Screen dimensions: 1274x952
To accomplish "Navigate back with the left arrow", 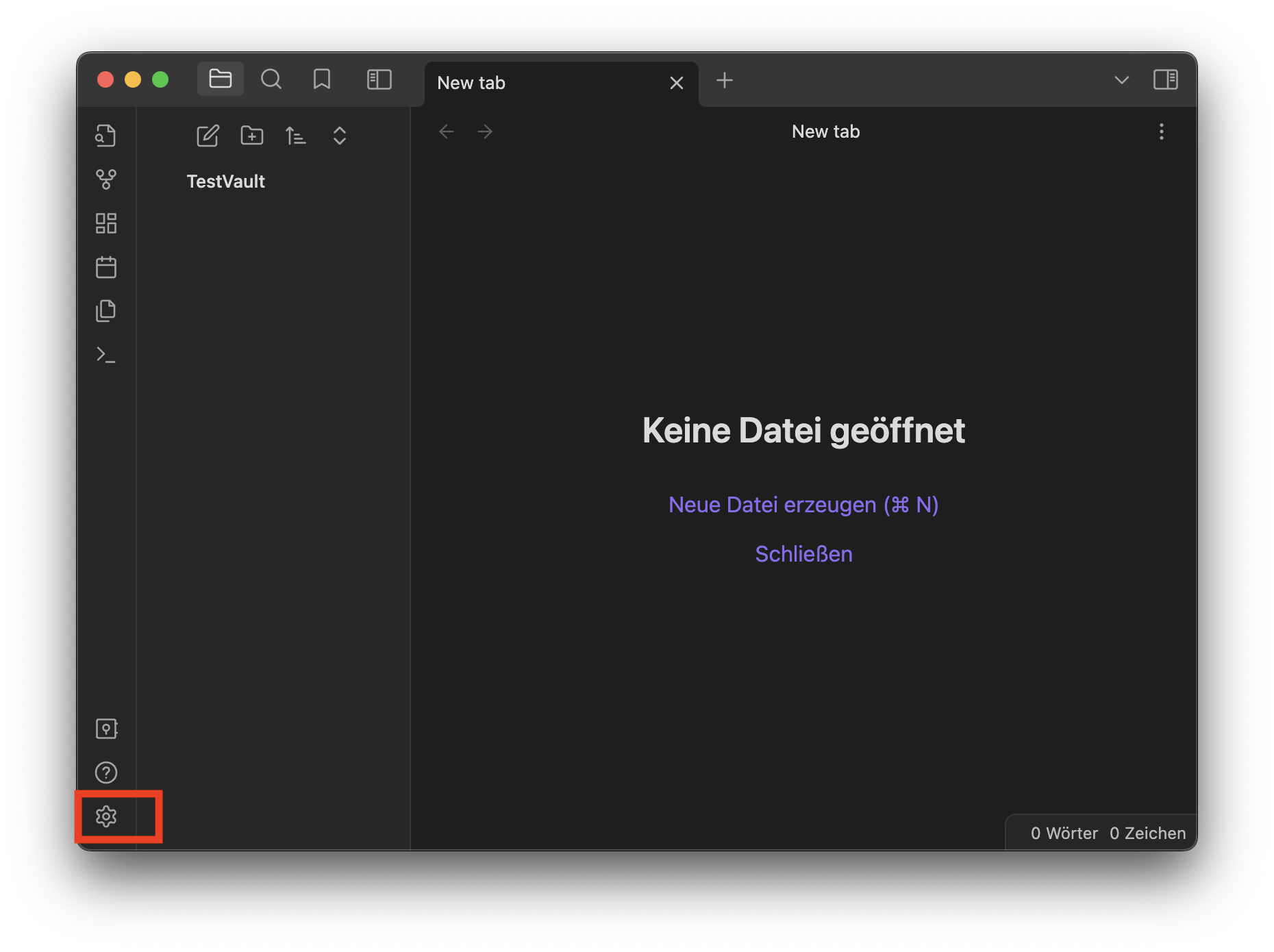I will point(447,131).
